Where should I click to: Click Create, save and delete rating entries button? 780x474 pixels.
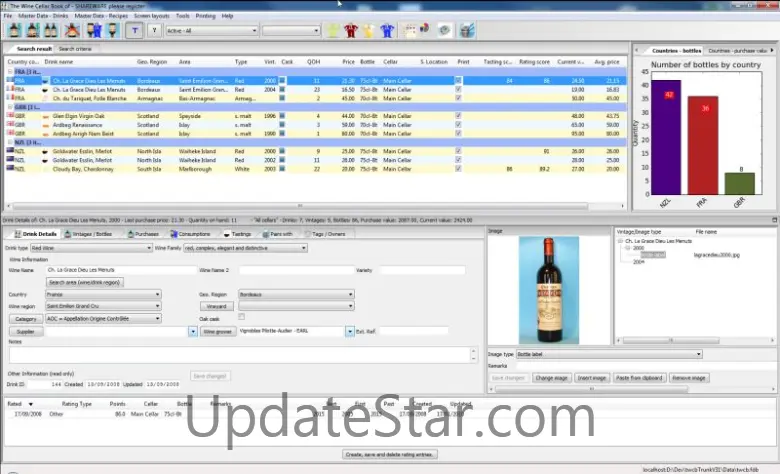pyautogui.click(x=390, y=454)
